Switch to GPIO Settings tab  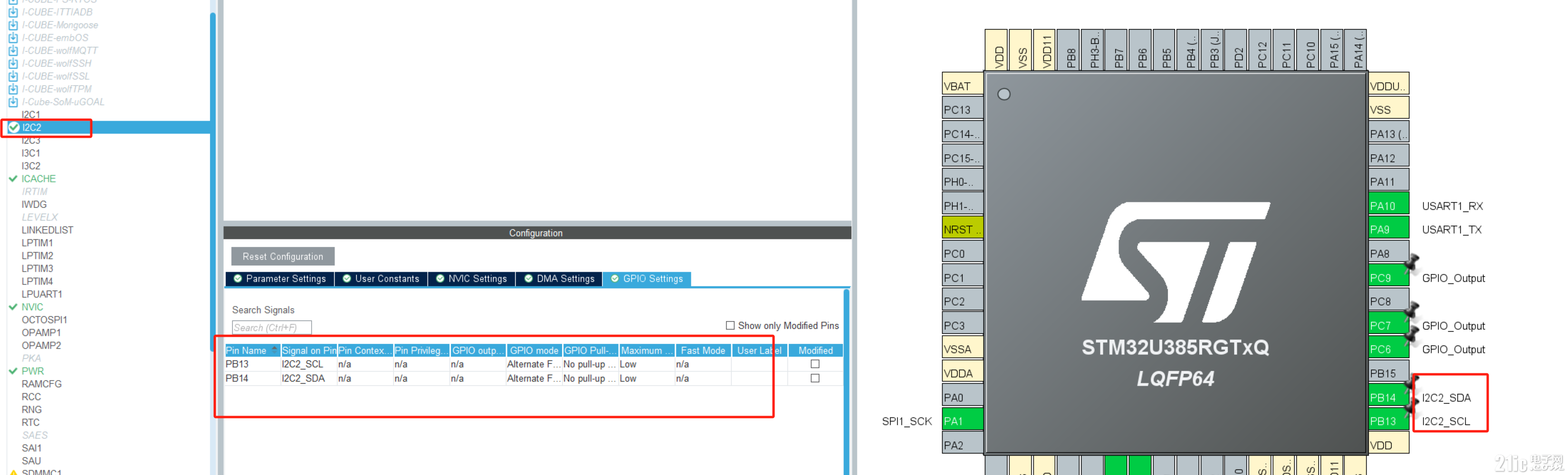(647, 278)
